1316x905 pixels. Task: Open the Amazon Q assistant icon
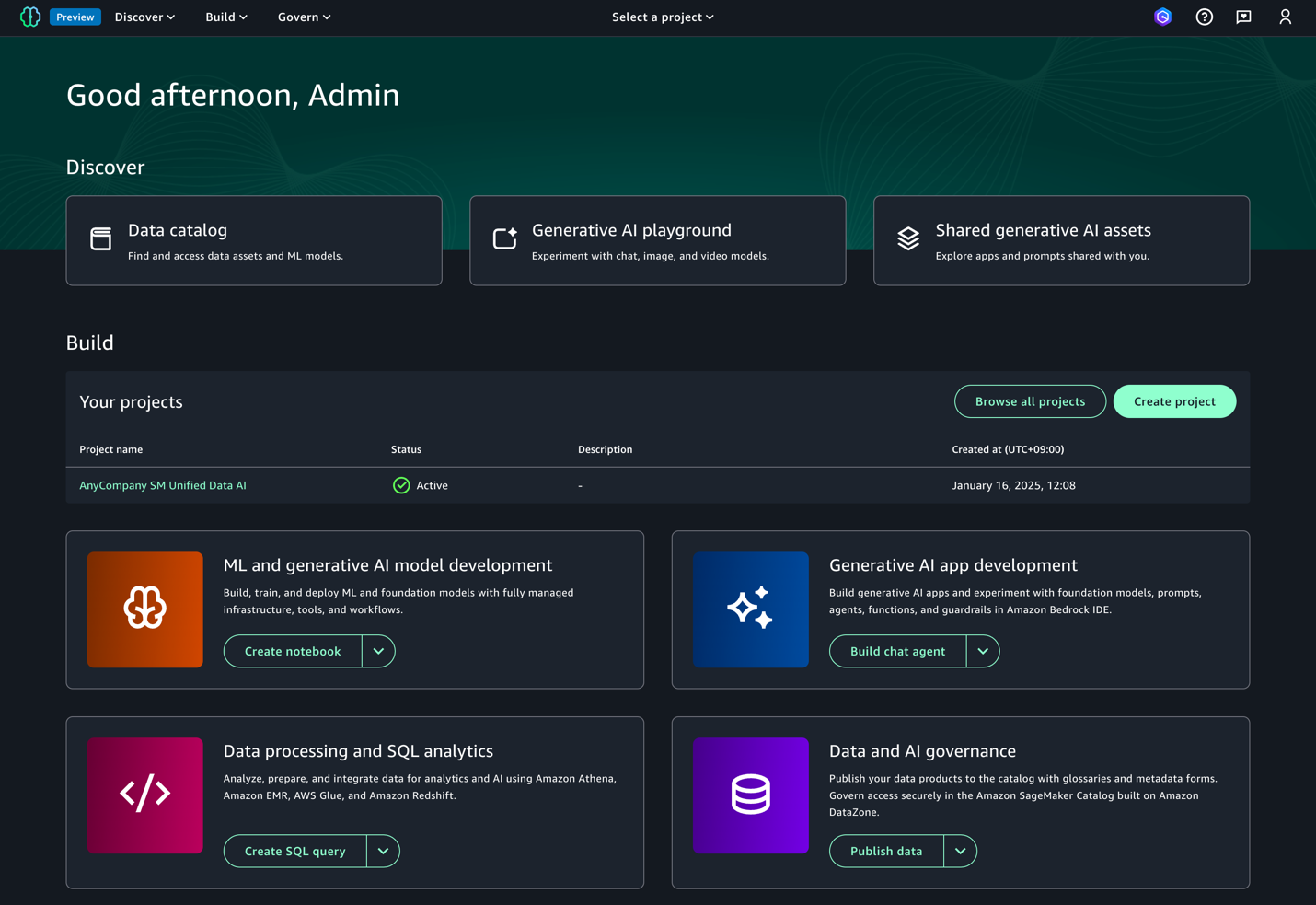(1163, 17)
